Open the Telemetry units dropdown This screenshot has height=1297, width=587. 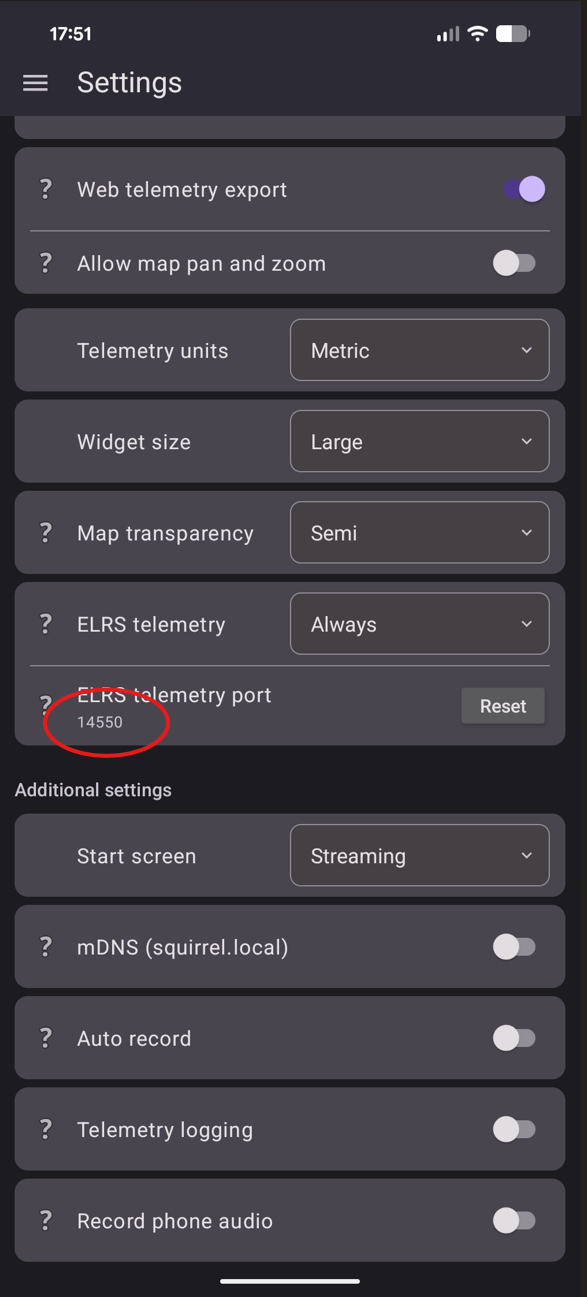pyautogui.click(x=419, y=350)
